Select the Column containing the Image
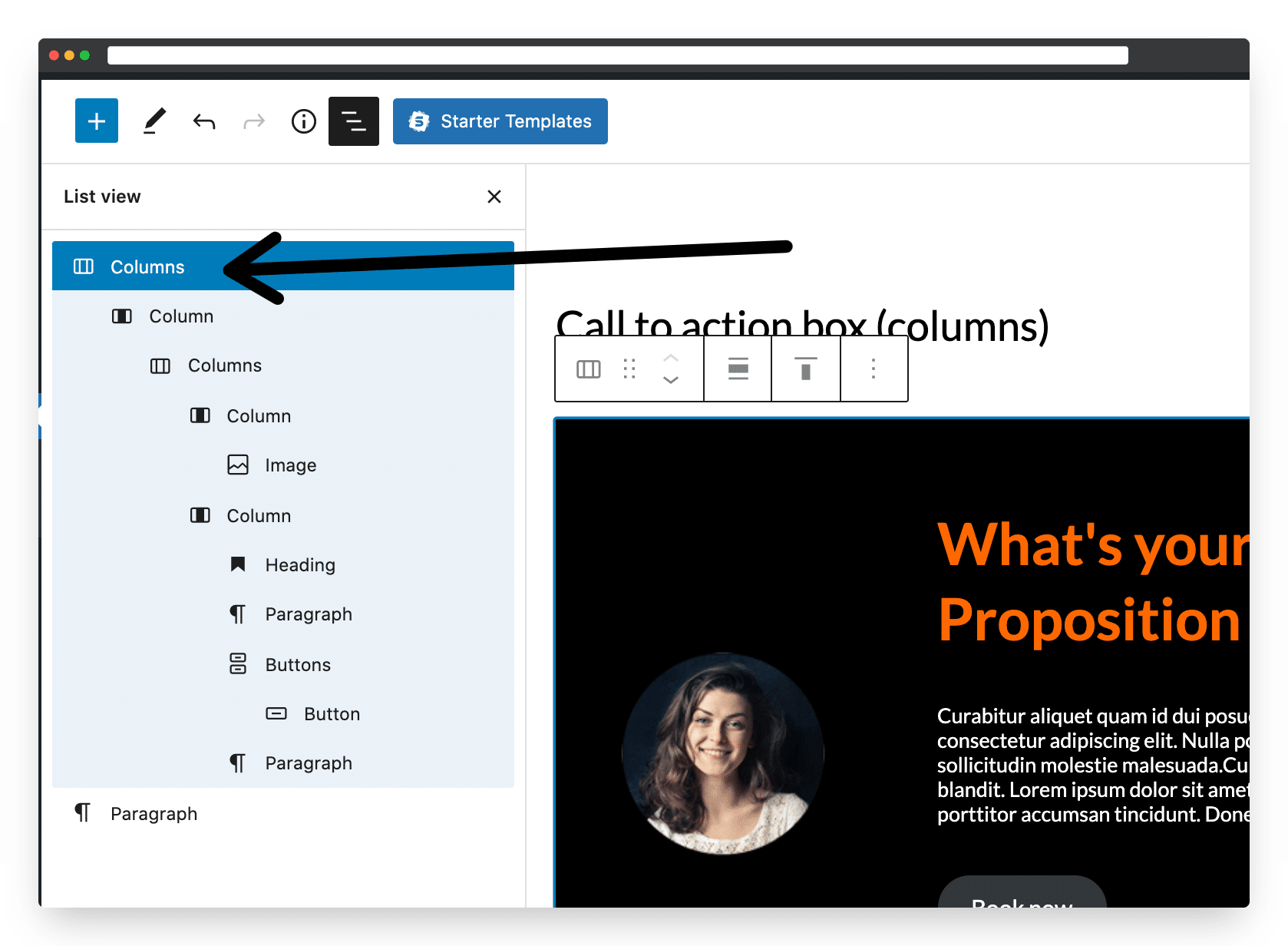Screen dimensions: 1288x946 [x=283, y=415]
